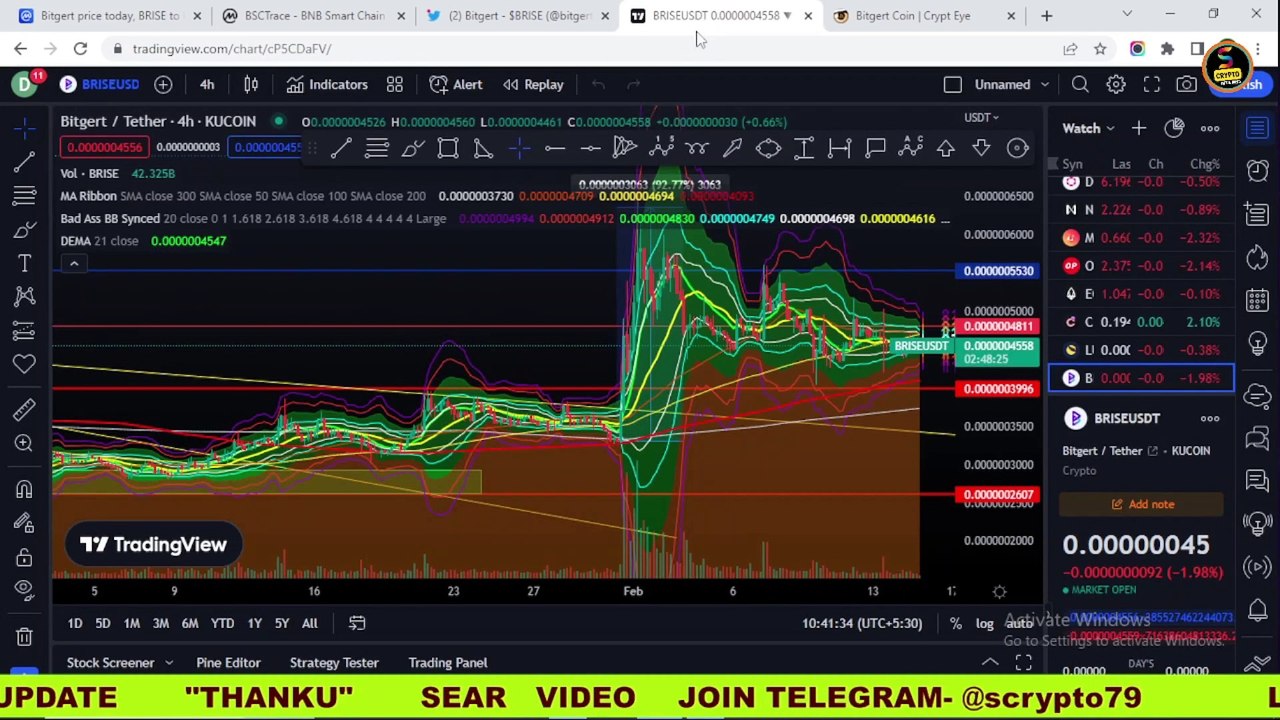Image resolution: width=1280 pixels, height=720 pixels.
Task: Open the BRISEUSDT details three-dots menu
Action: 1210,418
